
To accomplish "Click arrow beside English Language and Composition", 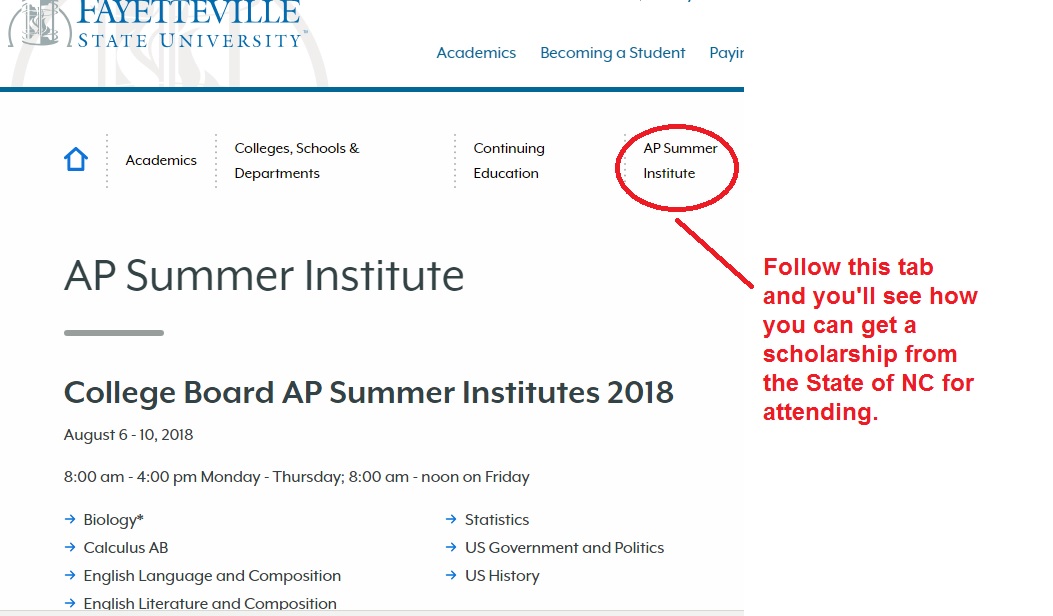I will point(70,575).
